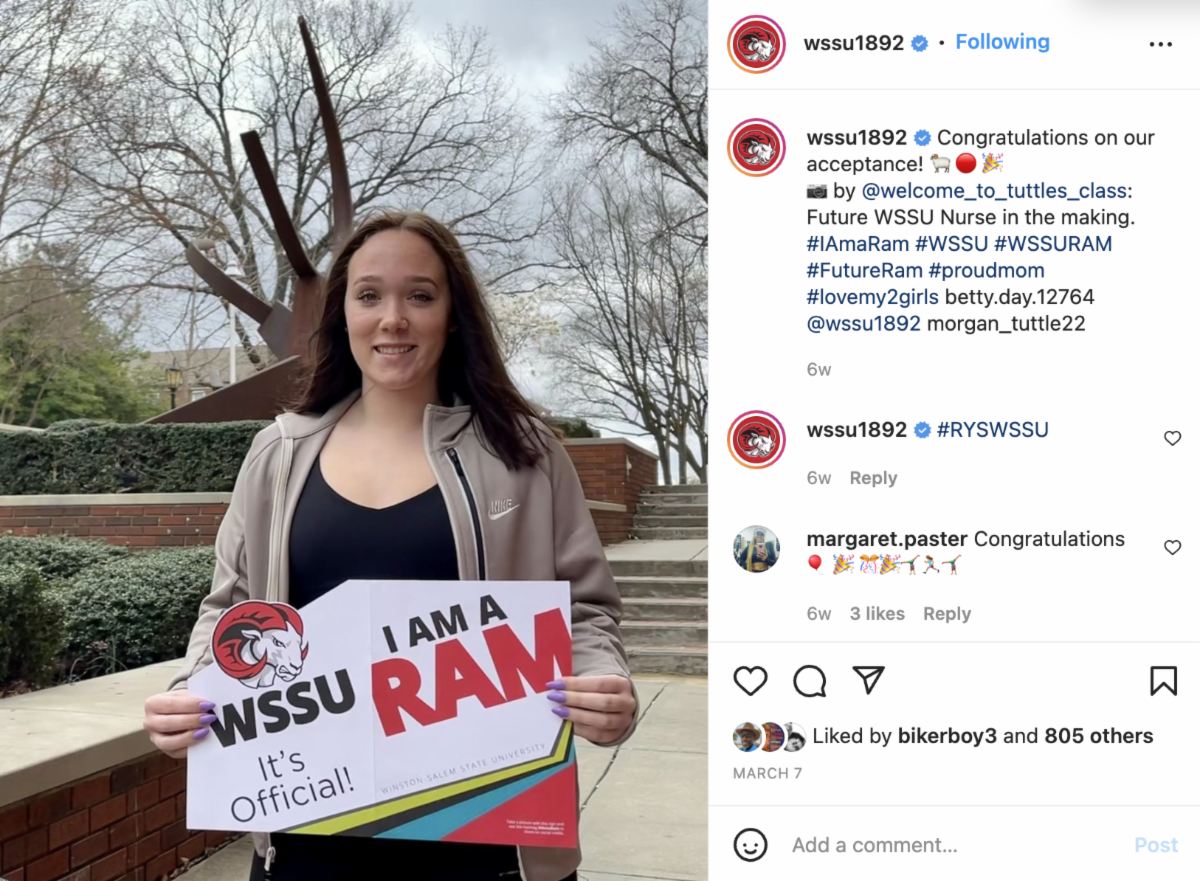Reply to the #RYSWSSU comment
The height and width of the screenshot is (881, 1200).
[x=873, y=478]
